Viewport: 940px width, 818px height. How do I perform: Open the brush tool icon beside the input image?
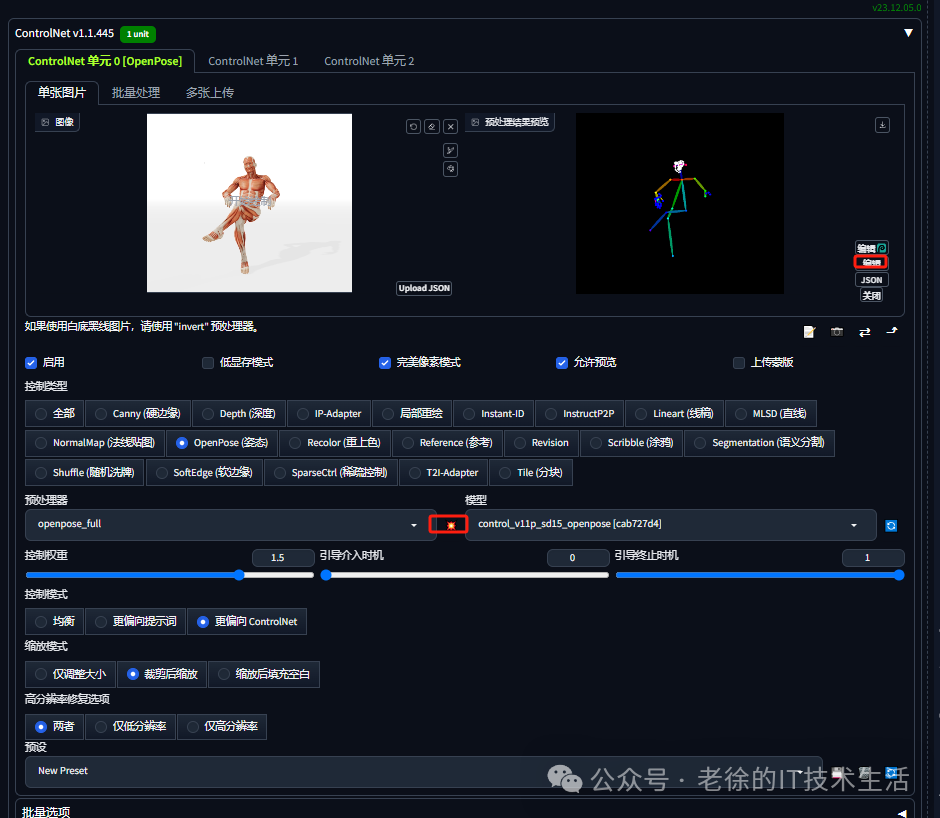[451, 150]
